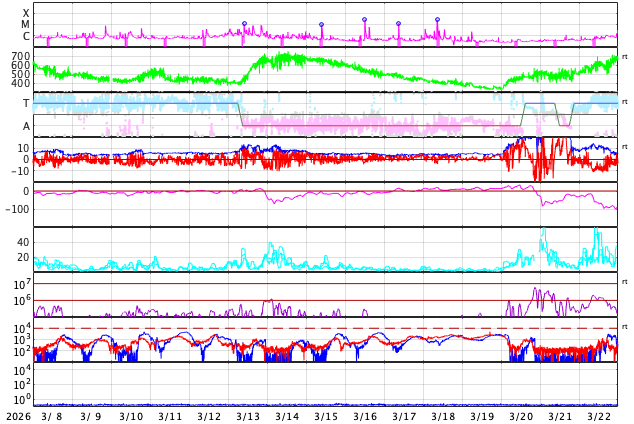Click the 3/20 date label

tap(521, 416)
